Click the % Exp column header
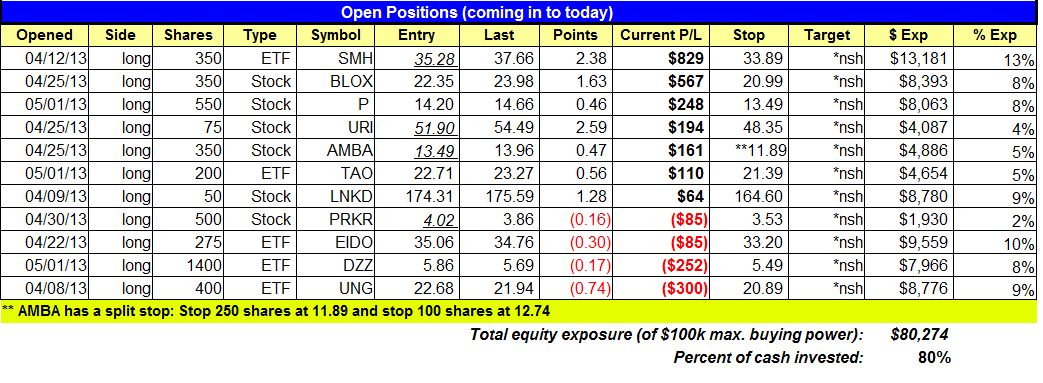The image size is (1043, 383). [994, 35]
